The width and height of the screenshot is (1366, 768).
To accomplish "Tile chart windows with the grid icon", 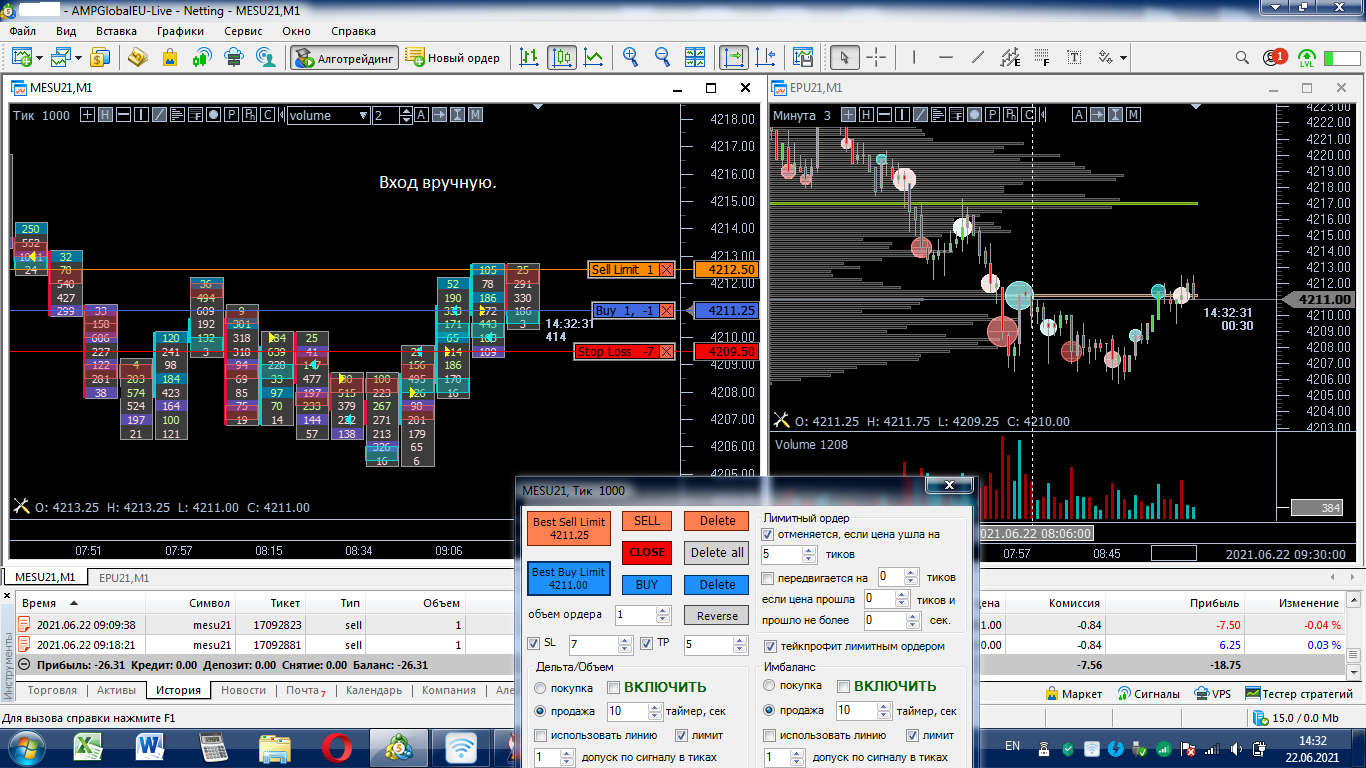I will click(695, 58).
